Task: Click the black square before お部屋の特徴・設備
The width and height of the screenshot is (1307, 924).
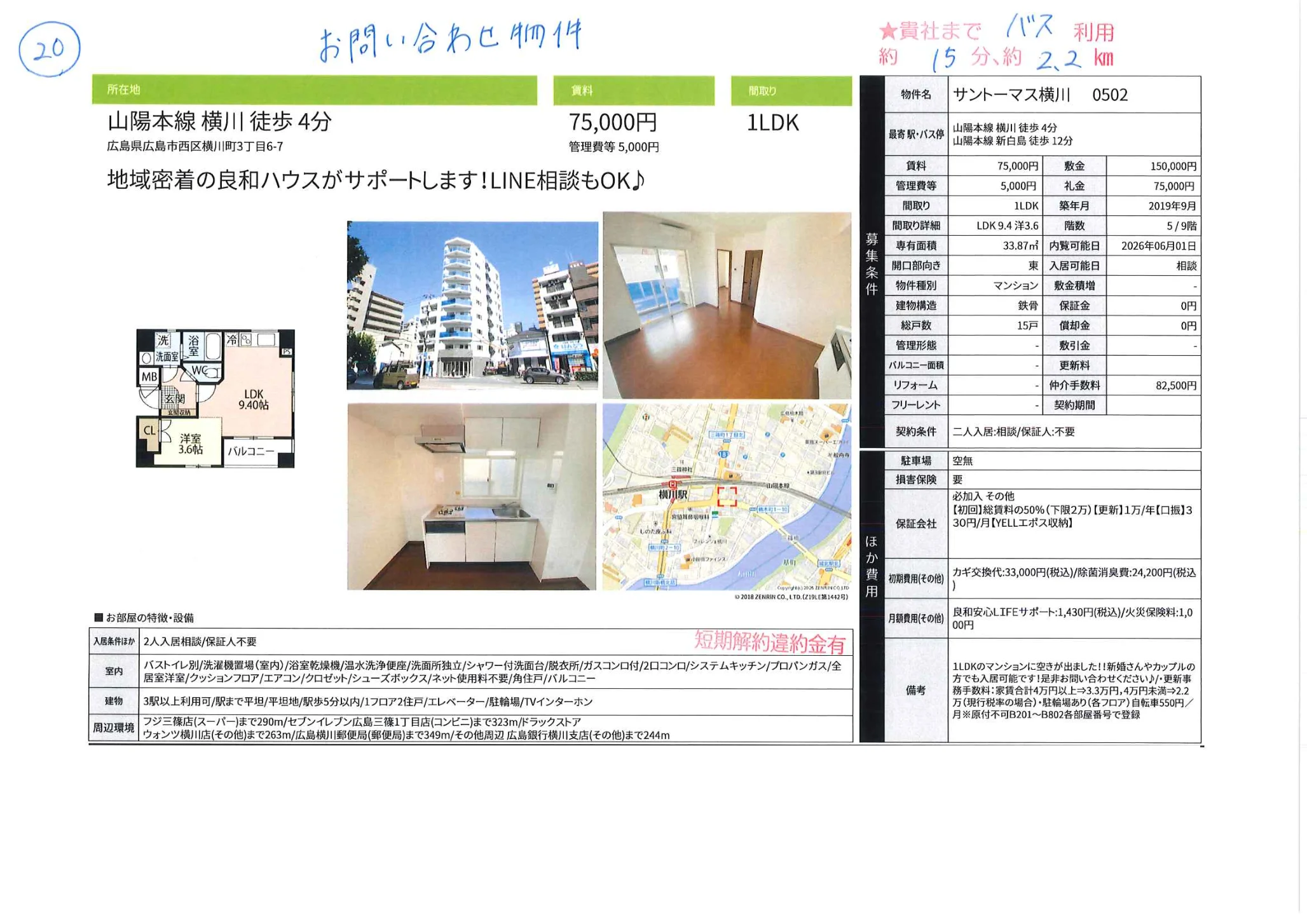Action: pyautogui.click(x=99, y=618)
